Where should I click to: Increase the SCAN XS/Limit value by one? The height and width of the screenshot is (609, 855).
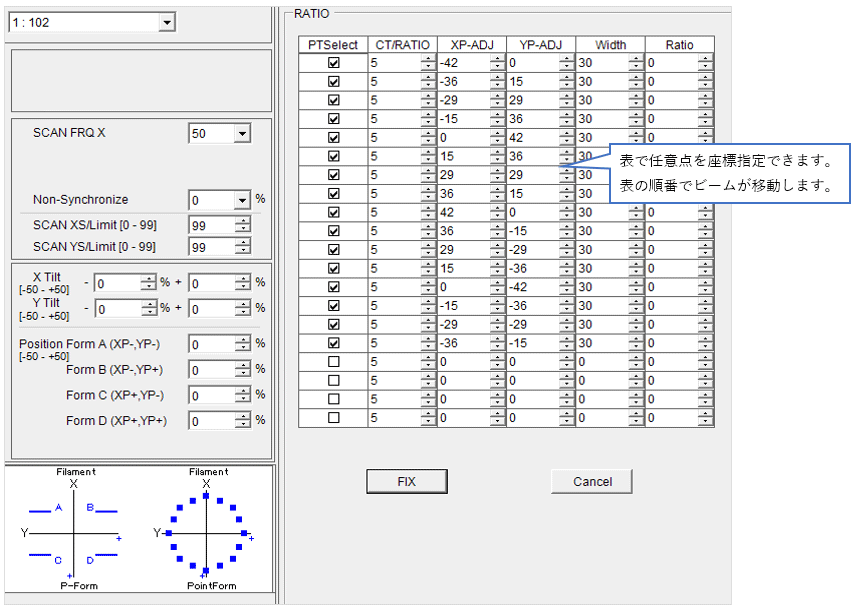point(242,220)
